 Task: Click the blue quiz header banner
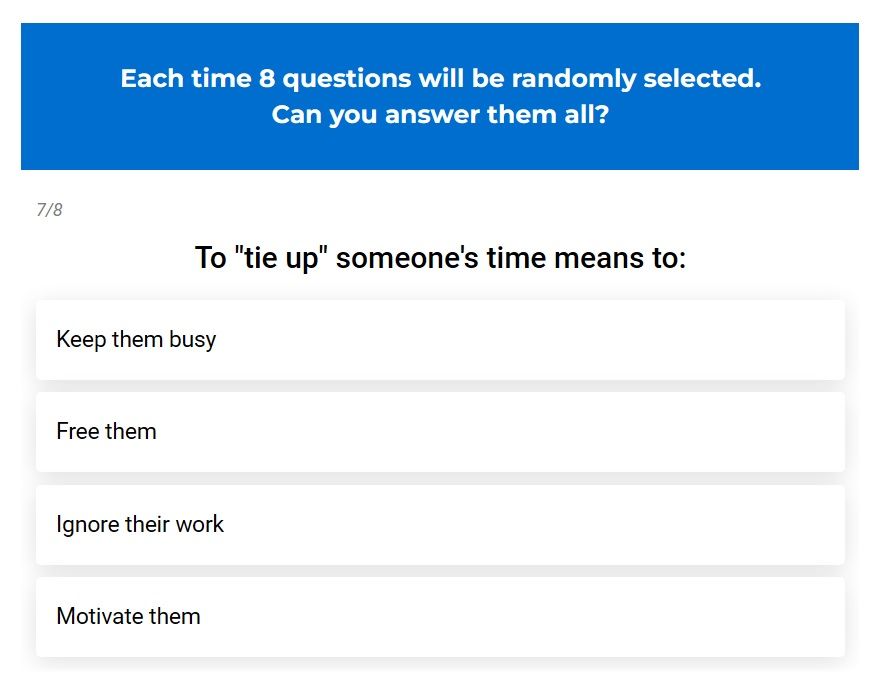tap(439, 96)
